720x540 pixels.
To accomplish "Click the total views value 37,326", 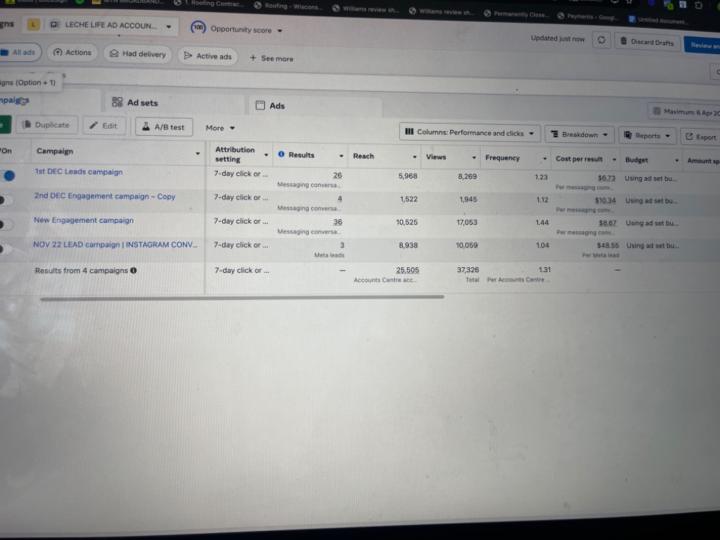I will (467, 270).
